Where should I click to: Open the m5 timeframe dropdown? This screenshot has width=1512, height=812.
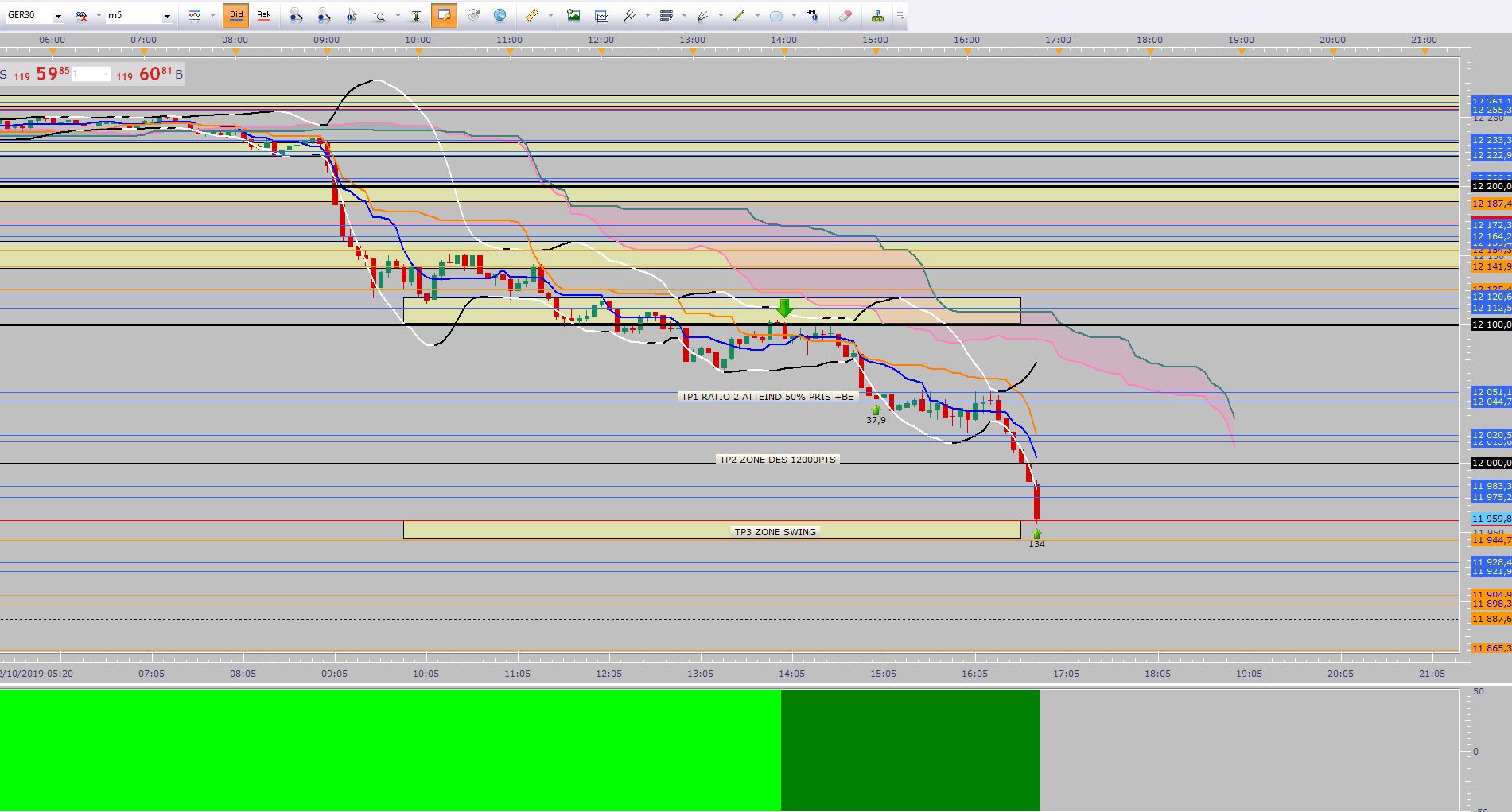pos(167,16)
